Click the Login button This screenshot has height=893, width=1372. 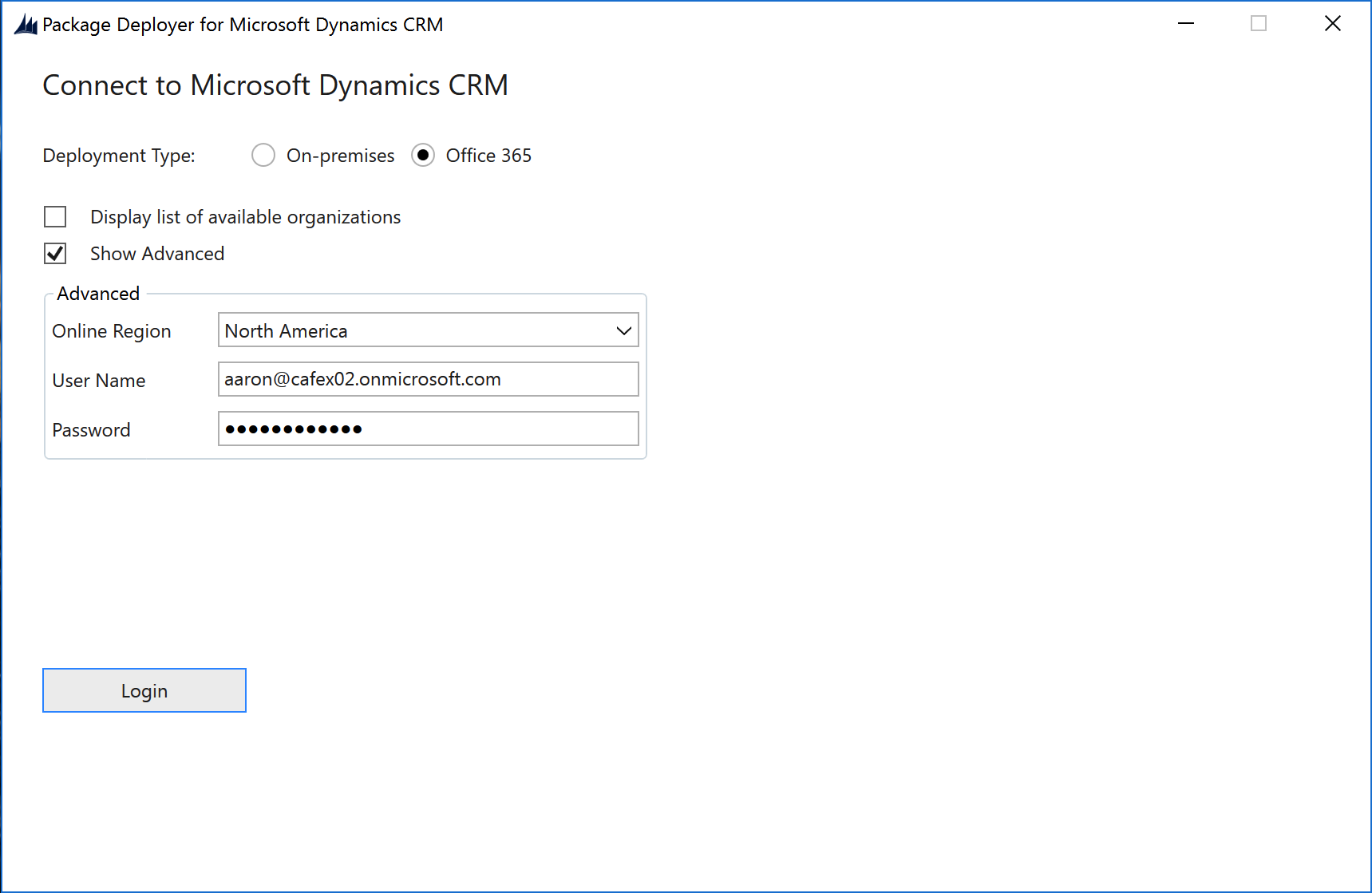(x=144, y=690)
